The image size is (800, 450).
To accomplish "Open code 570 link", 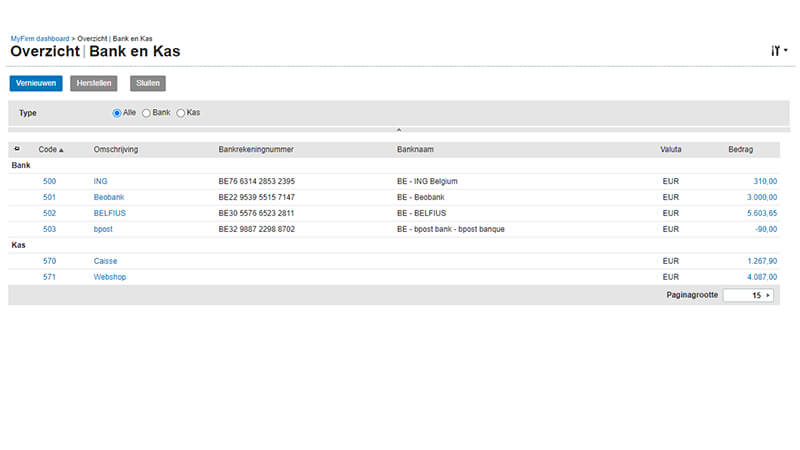I will pos(49,261).
